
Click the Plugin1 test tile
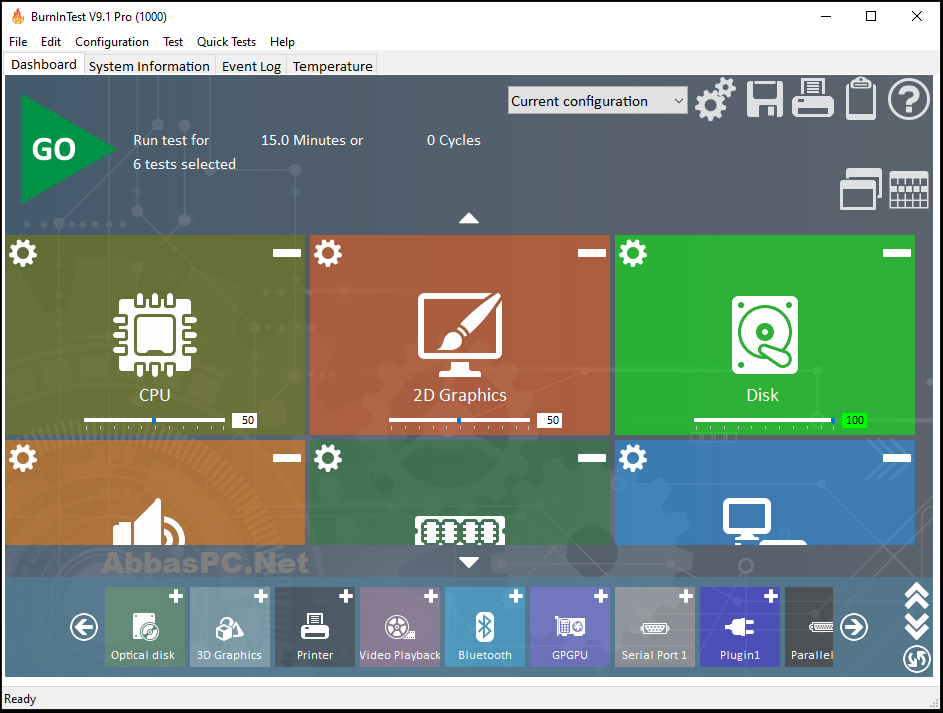pos(740,626)
